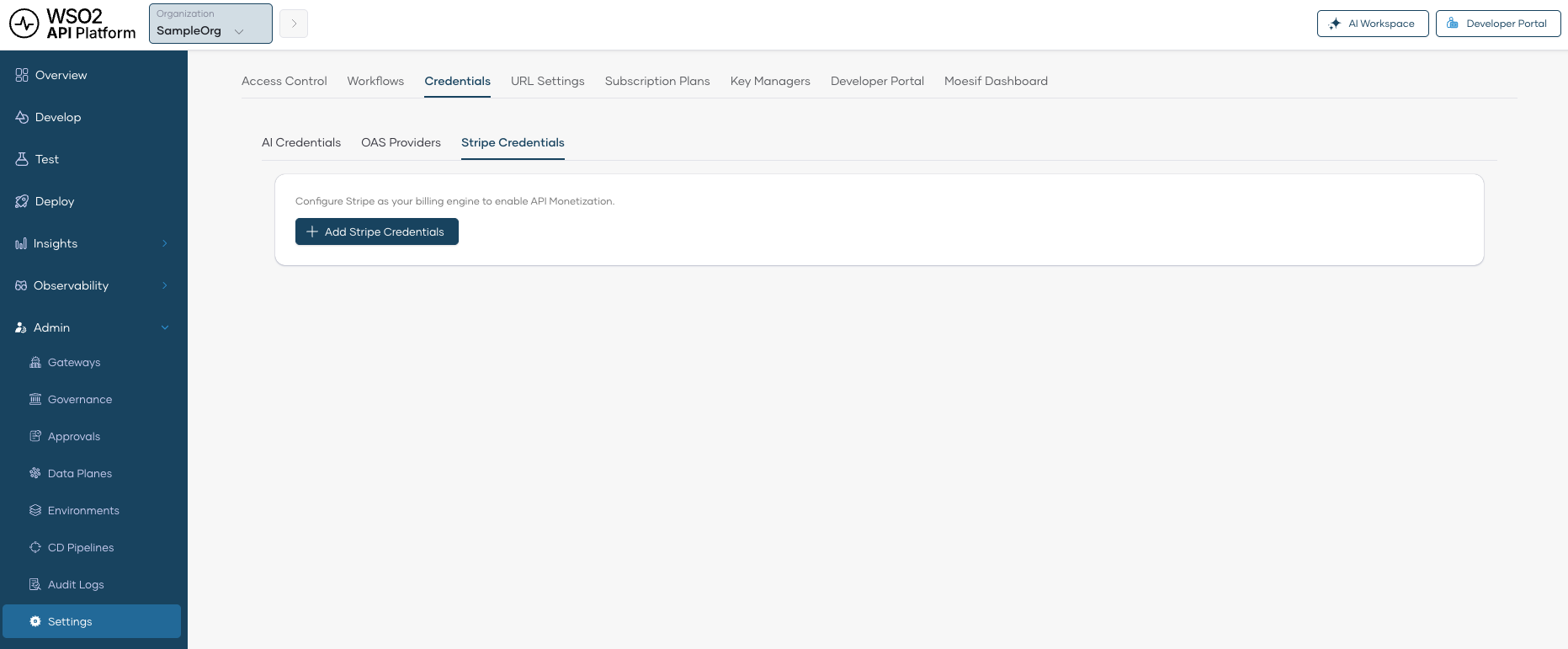Click the Governance icon in sidebar
Image resolution: width=1568 pixels, height=649 pixels.
tap(35, 400)
